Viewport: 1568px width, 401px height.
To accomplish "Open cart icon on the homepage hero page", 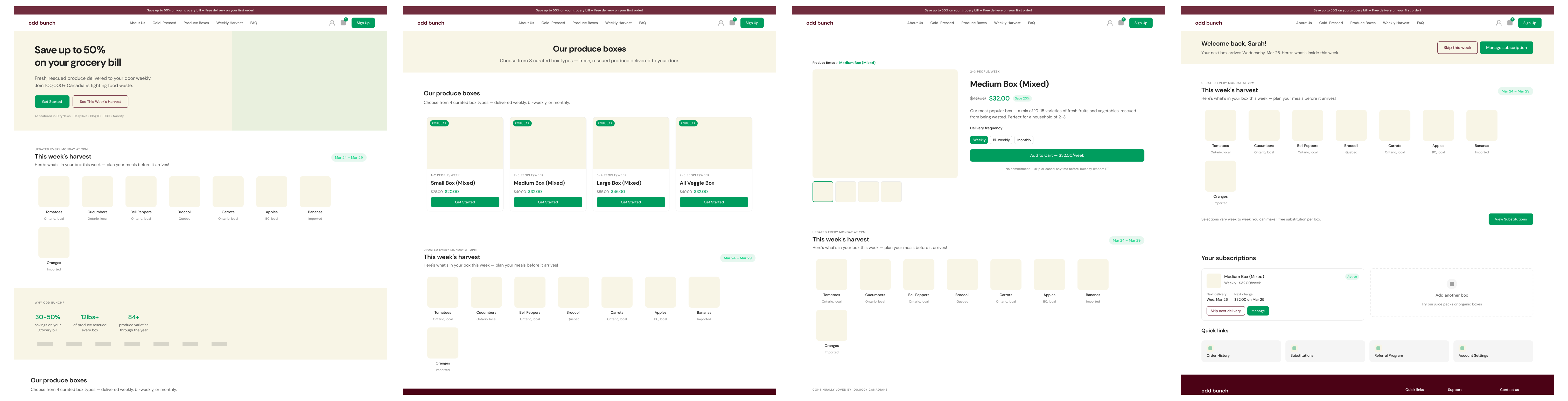I will point(343,23).
